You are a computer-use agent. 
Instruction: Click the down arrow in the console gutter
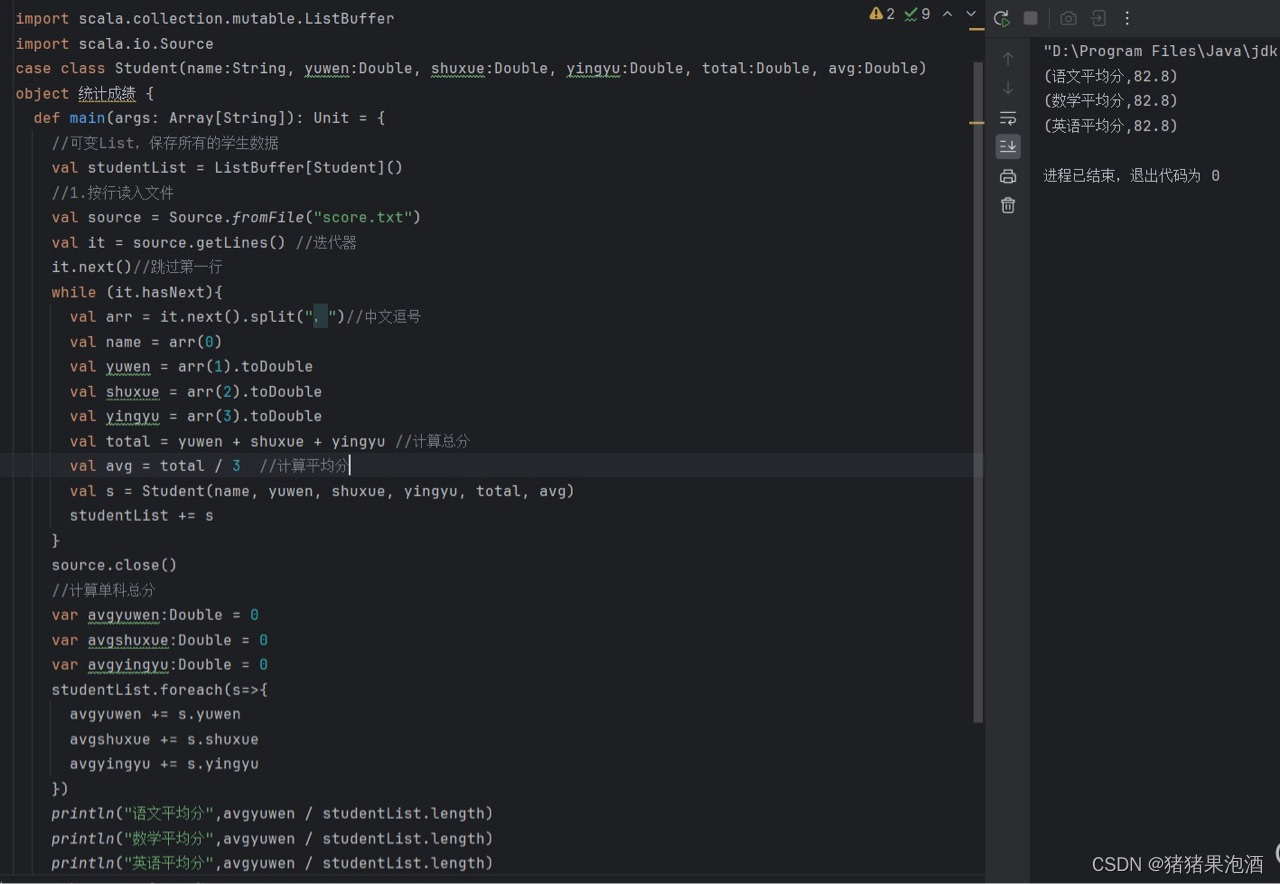pyautogui.click(x=1008, y=88)
